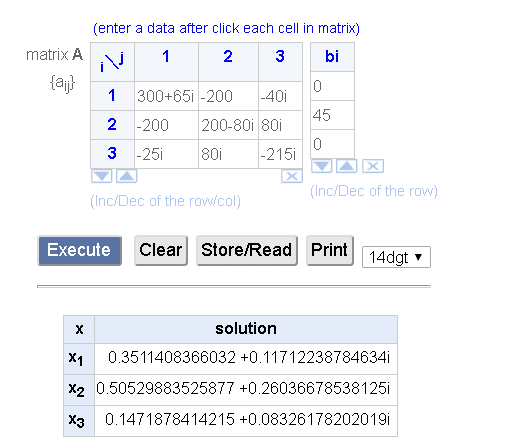Click the up arrow icon under matrix A
513x445 pixels.
coord(126,176)
